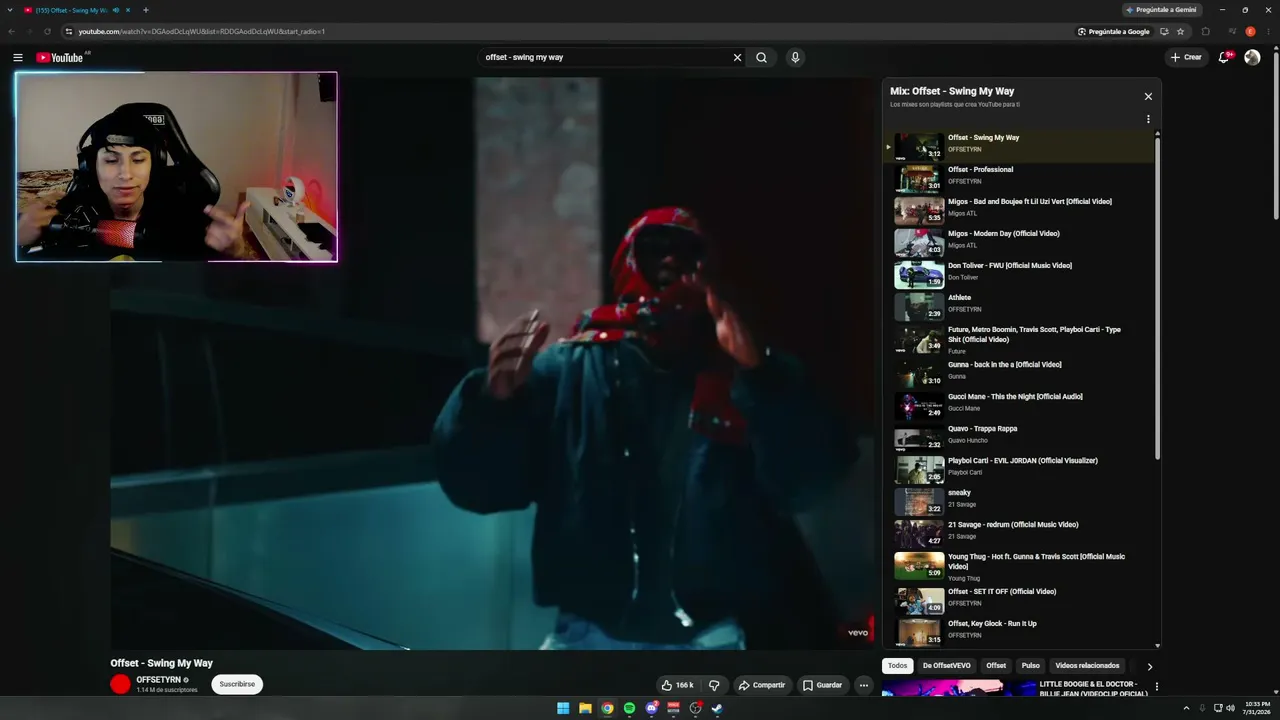Install app icon in the address bar
This screenshot has width=1280, height=720.
coord(1164,31)
